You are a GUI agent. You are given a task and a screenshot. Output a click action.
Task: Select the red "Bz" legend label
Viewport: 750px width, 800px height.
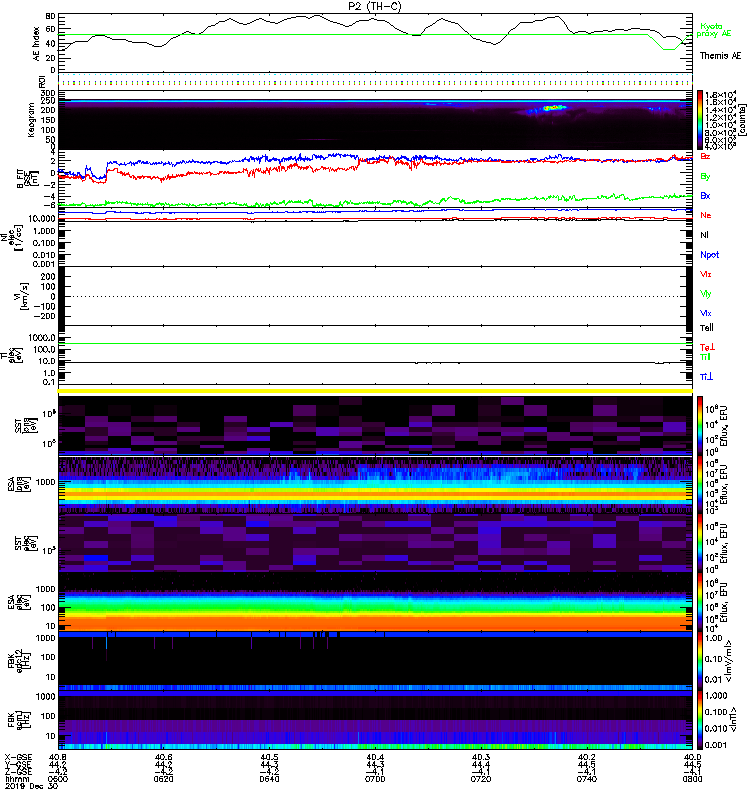coord(705,156)
